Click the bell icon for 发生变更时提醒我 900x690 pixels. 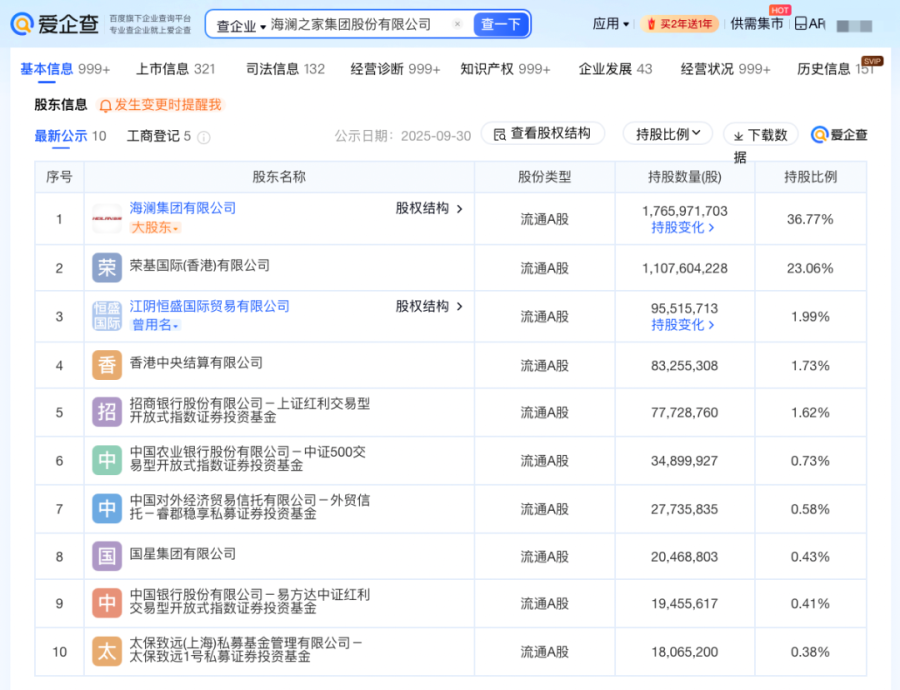click(x=105, y=105)
